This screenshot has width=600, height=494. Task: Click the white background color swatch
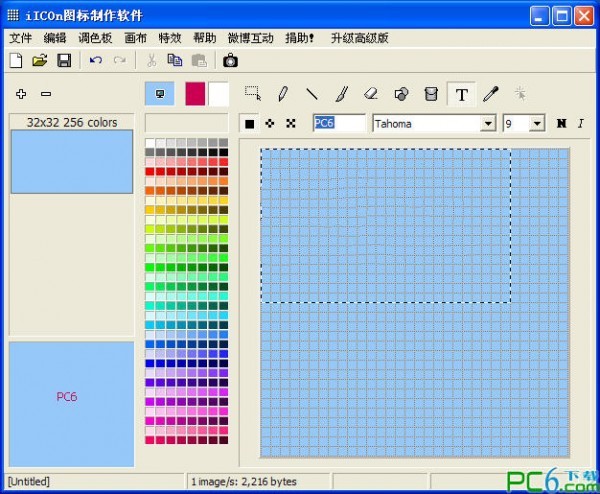click(218, 93)
